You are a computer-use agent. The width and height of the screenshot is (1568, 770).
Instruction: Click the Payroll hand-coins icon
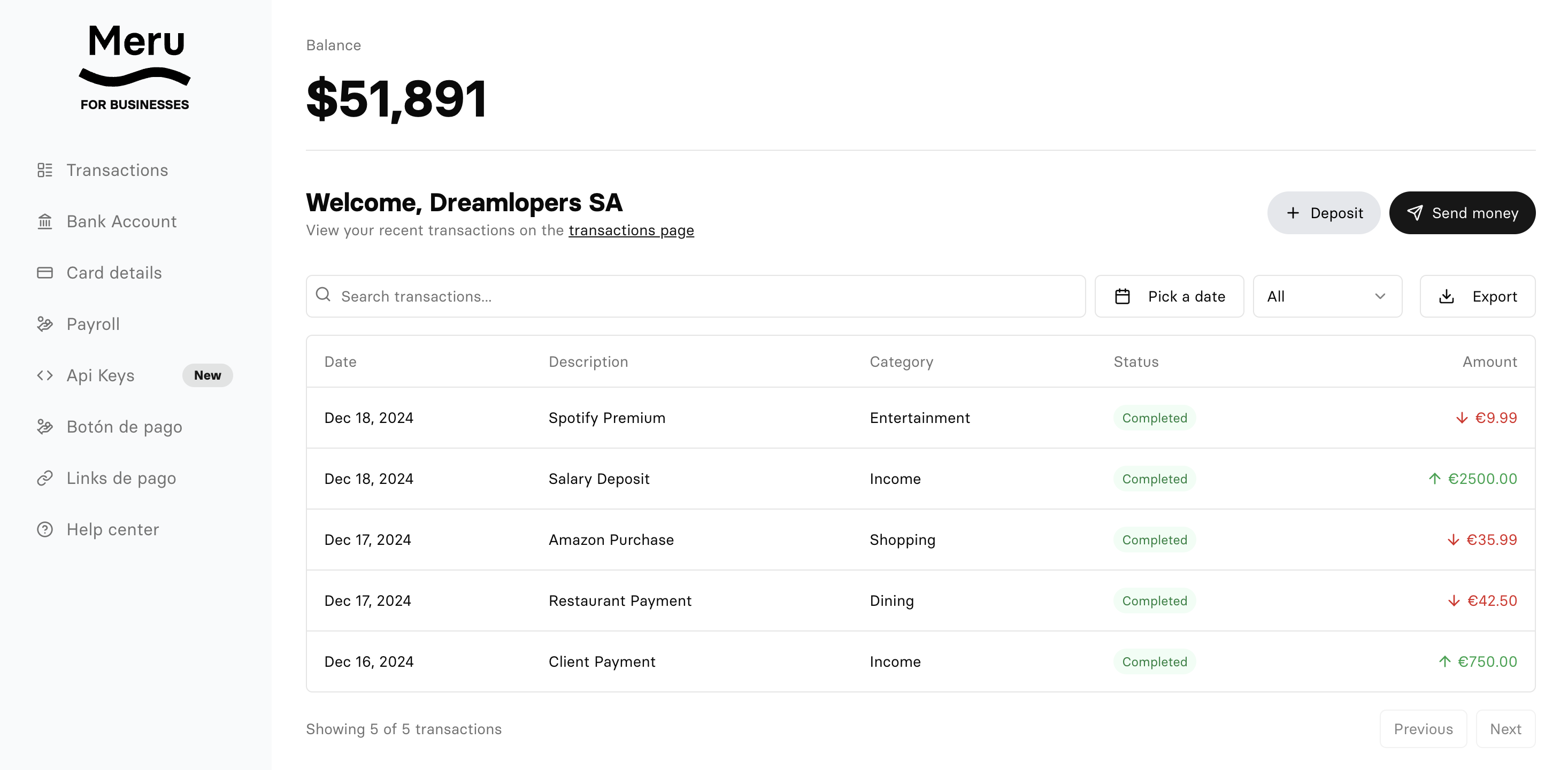(44, 324)
